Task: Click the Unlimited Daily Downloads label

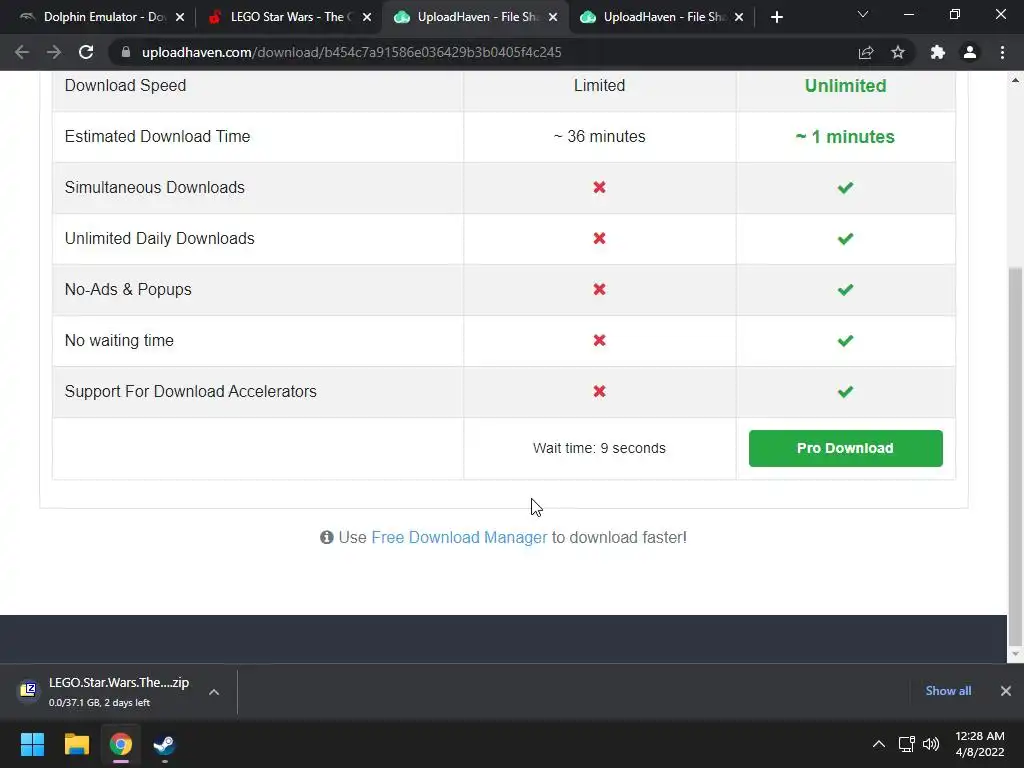Action: (159, 238)
